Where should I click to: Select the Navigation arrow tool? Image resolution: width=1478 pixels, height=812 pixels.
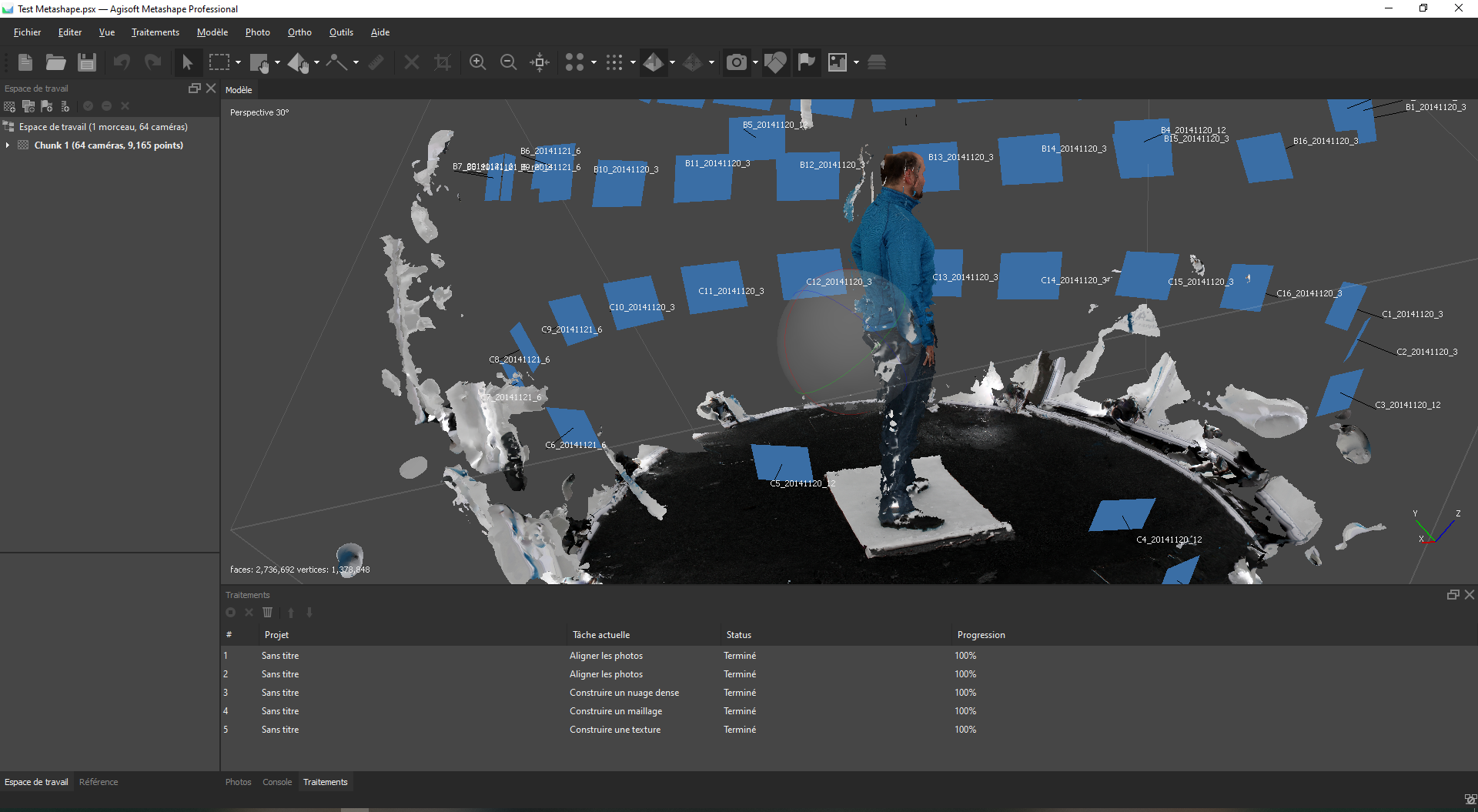pos(188,62)
